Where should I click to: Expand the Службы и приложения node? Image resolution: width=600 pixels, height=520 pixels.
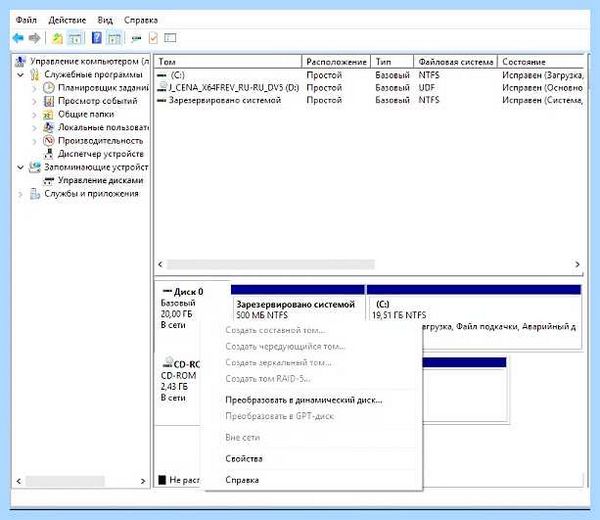click(21, 194)
